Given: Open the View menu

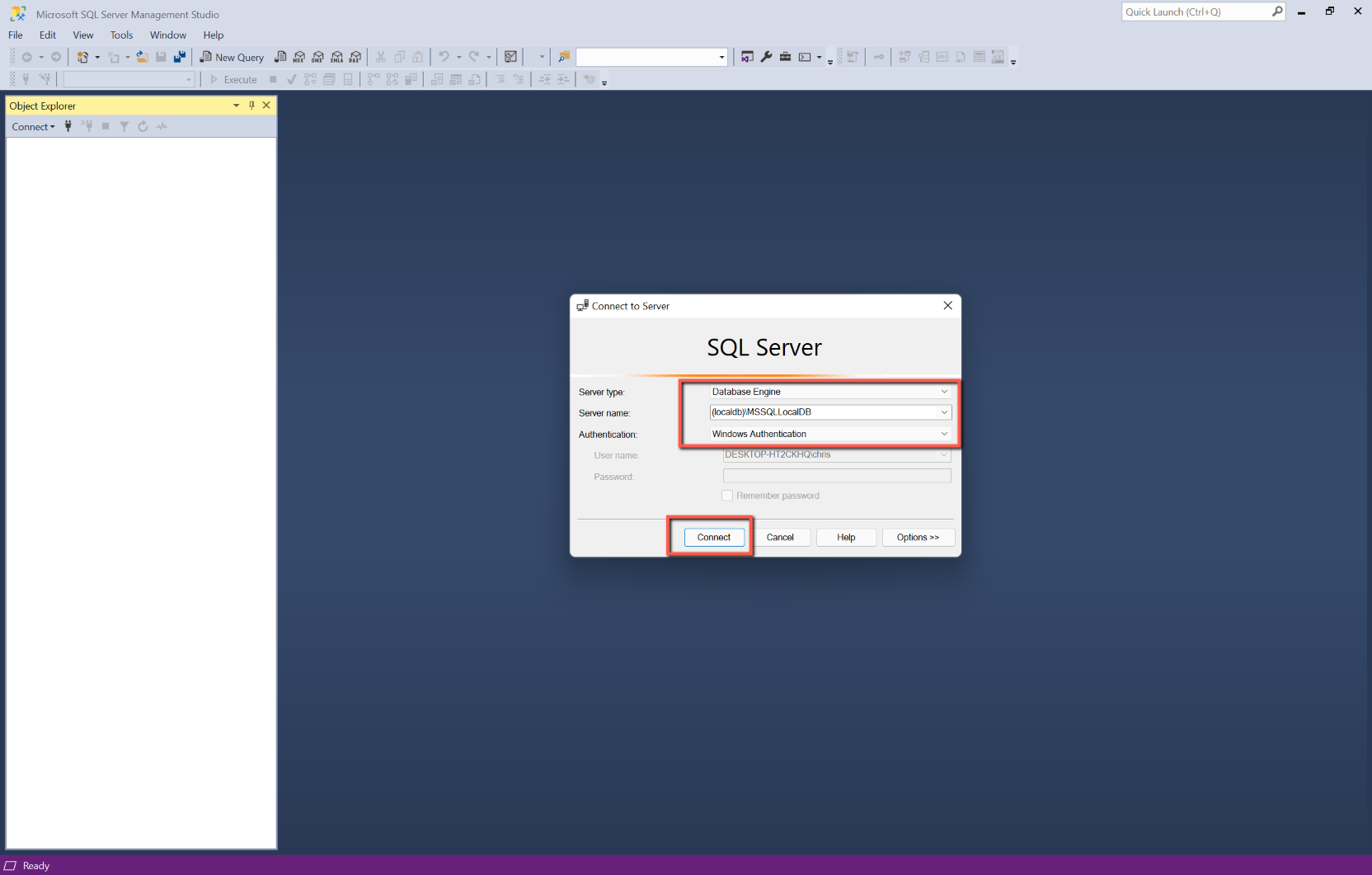Looking at the screenshot, I should pyautogui.click(x=82, y=35).
